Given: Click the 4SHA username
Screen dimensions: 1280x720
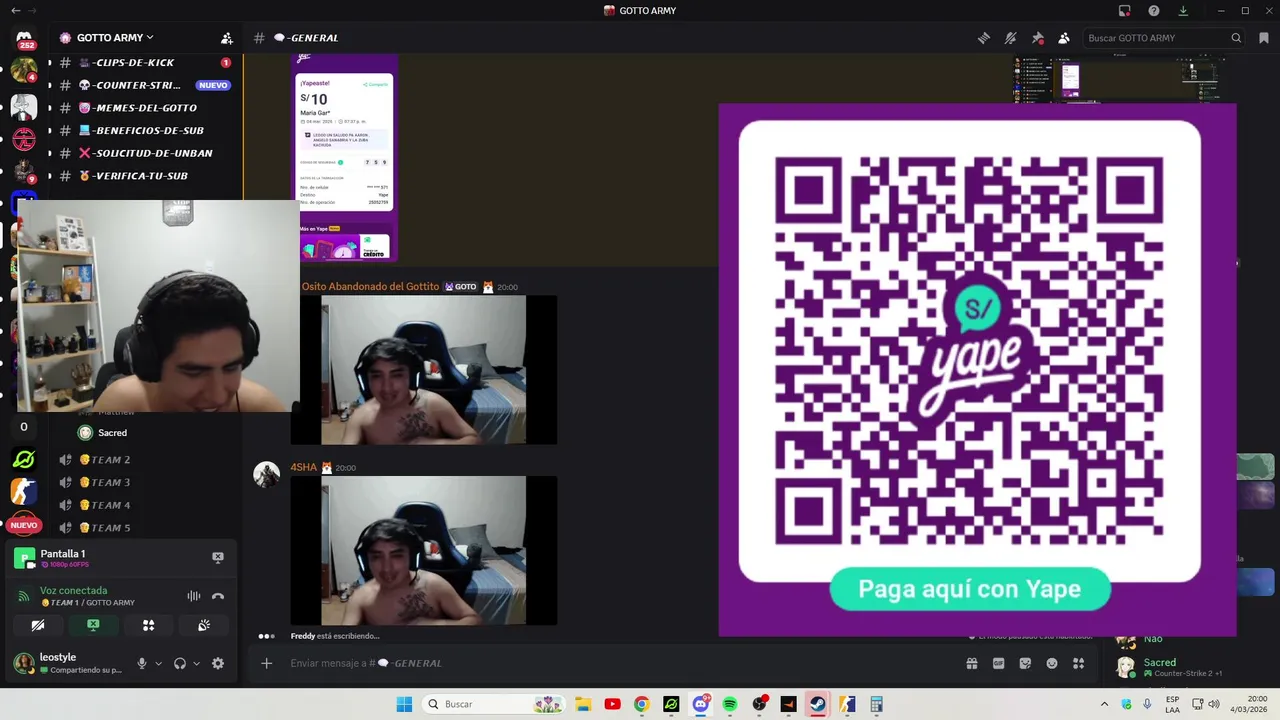Looking at the screenshot, I should tap(303, 468).
